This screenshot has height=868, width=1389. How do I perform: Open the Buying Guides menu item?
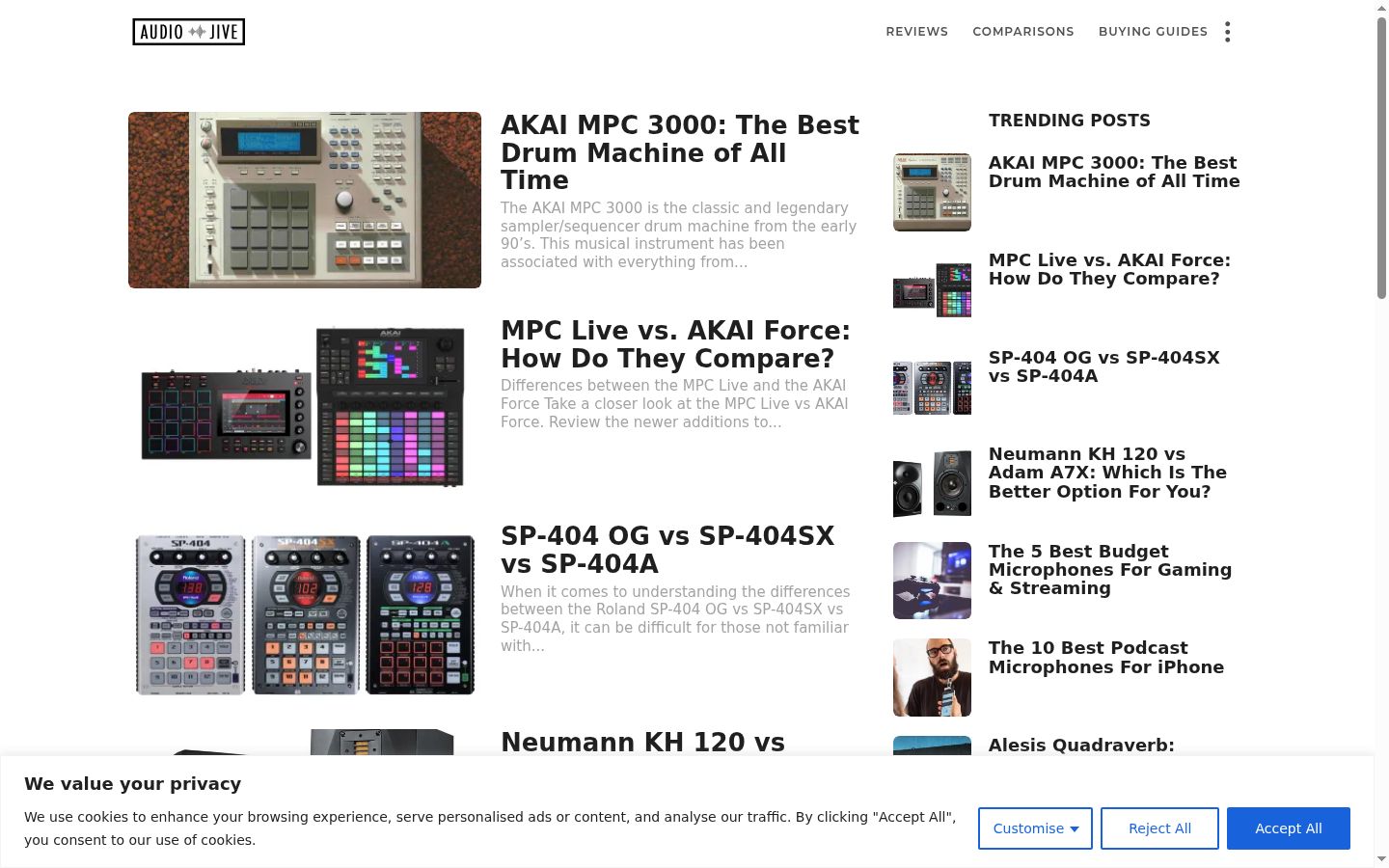pos(1153,32)
